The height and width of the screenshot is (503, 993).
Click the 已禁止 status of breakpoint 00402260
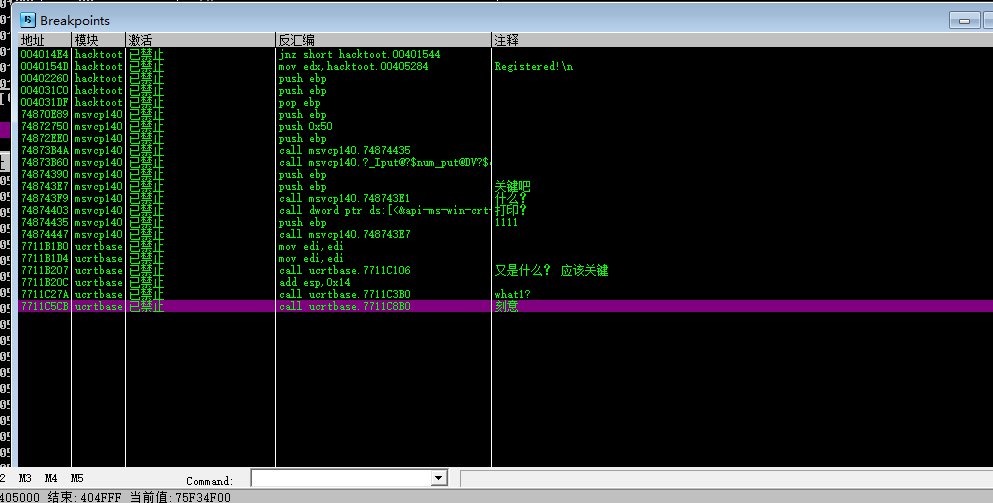(147, 78)
